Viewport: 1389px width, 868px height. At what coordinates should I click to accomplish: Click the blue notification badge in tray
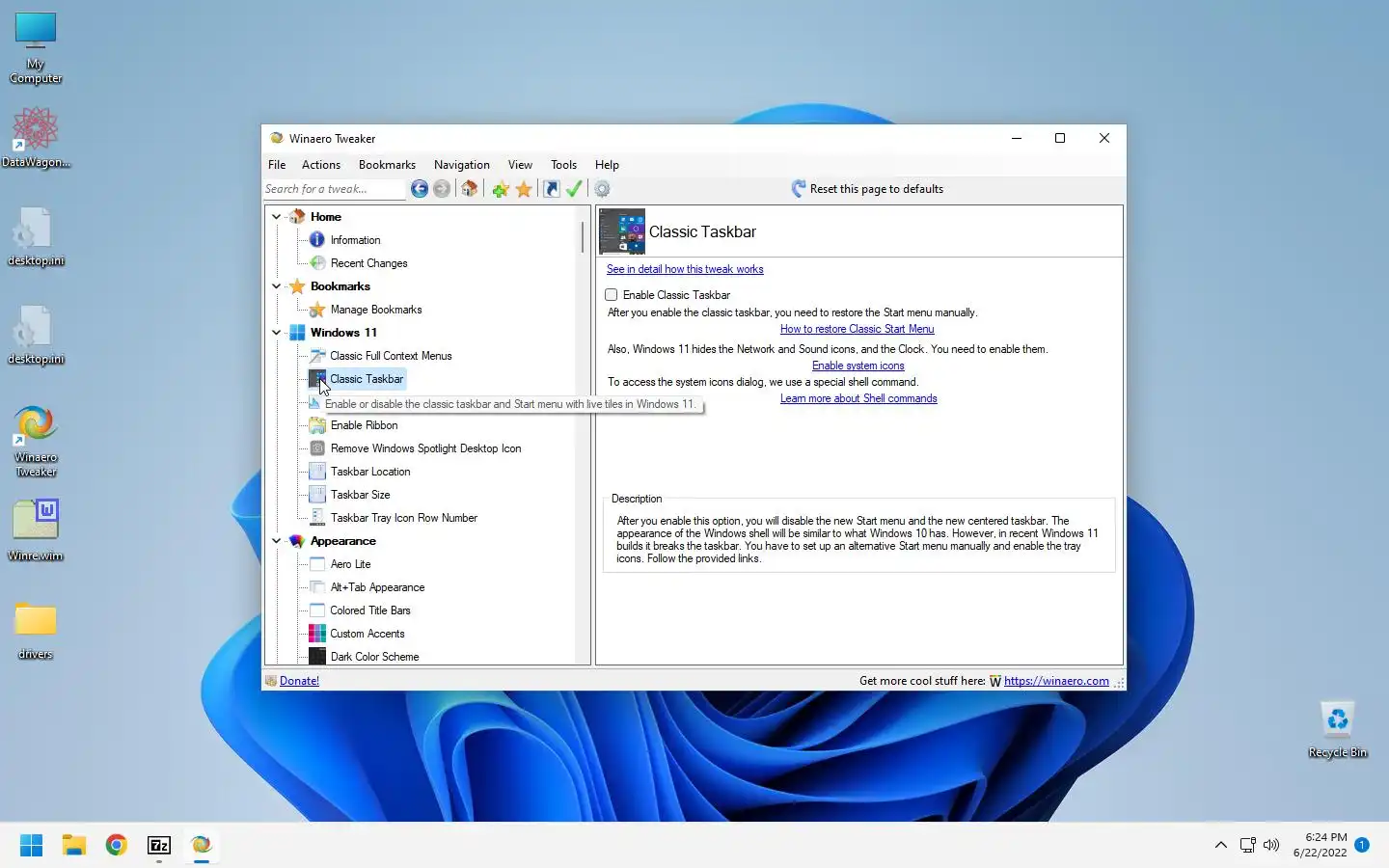click(1362, 845)
